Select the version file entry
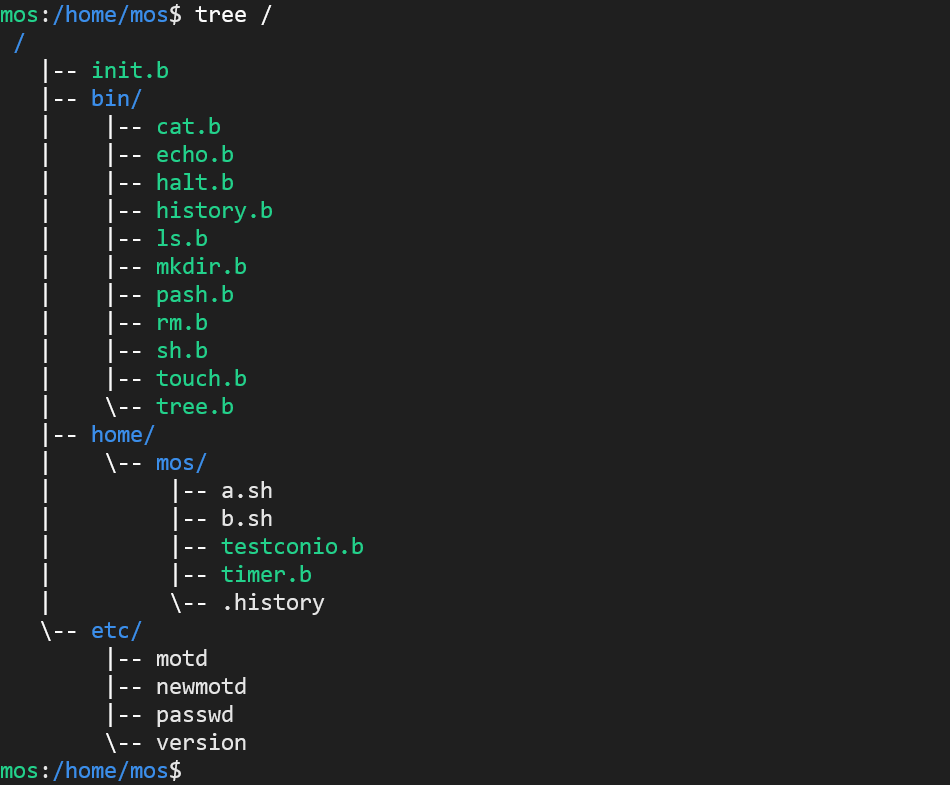Screen dimensions: 950x785 click(x=201, y=742)
